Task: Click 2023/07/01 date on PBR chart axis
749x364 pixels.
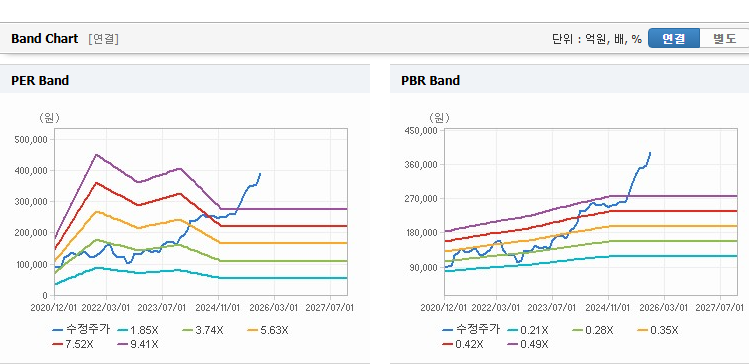Action: point(552,308)
